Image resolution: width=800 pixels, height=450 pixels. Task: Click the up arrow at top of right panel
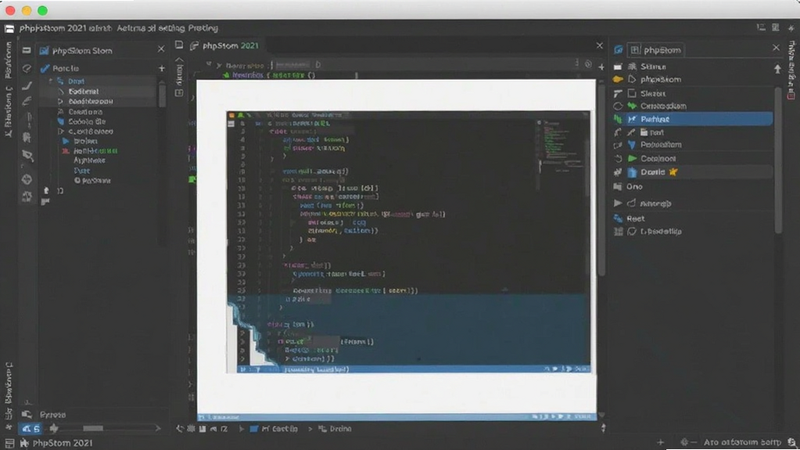click(777, 69)
